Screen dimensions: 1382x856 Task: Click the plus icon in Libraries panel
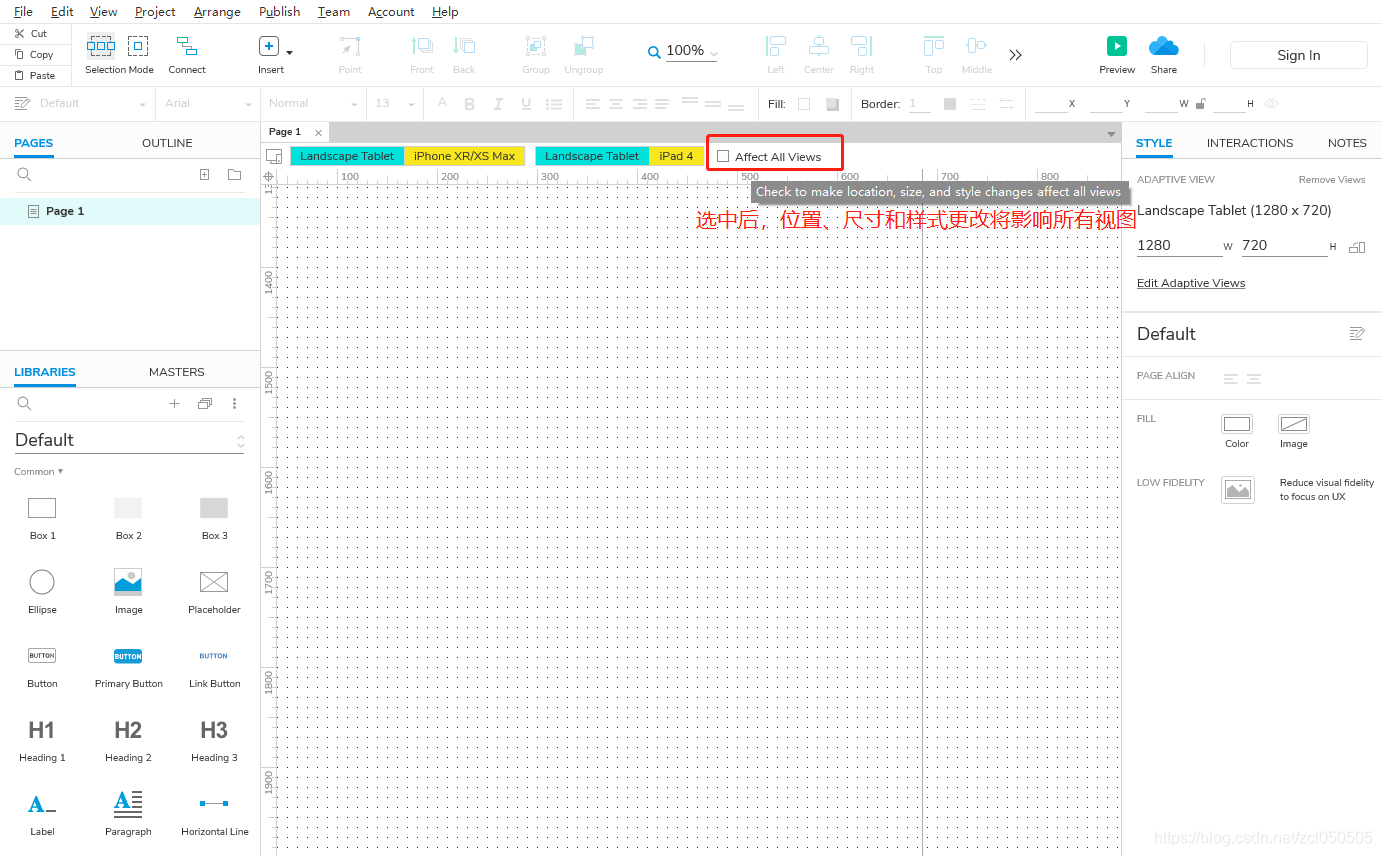coord(174,404)
